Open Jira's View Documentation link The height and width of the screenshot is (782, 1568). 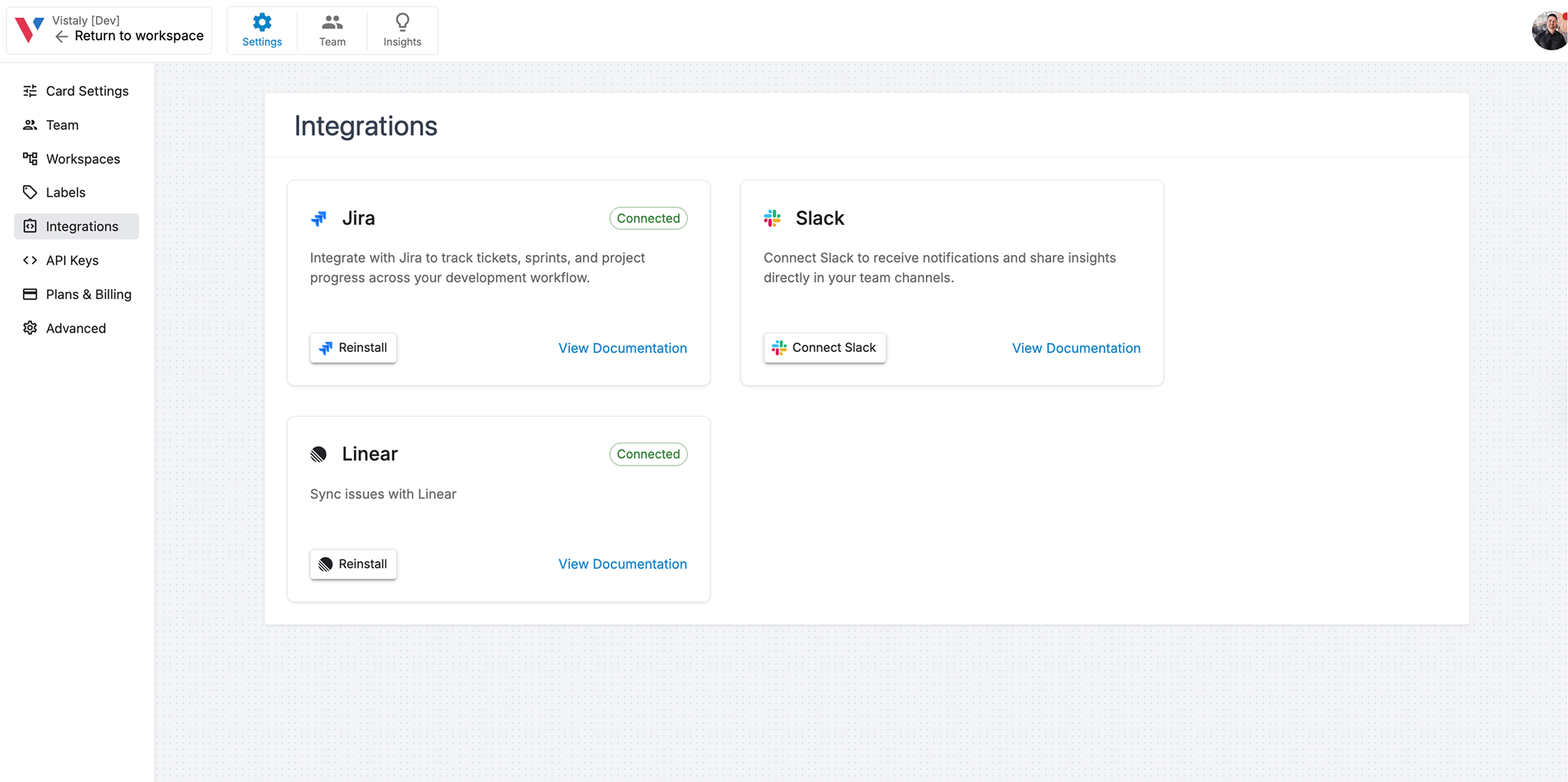[x=623, y=348]
